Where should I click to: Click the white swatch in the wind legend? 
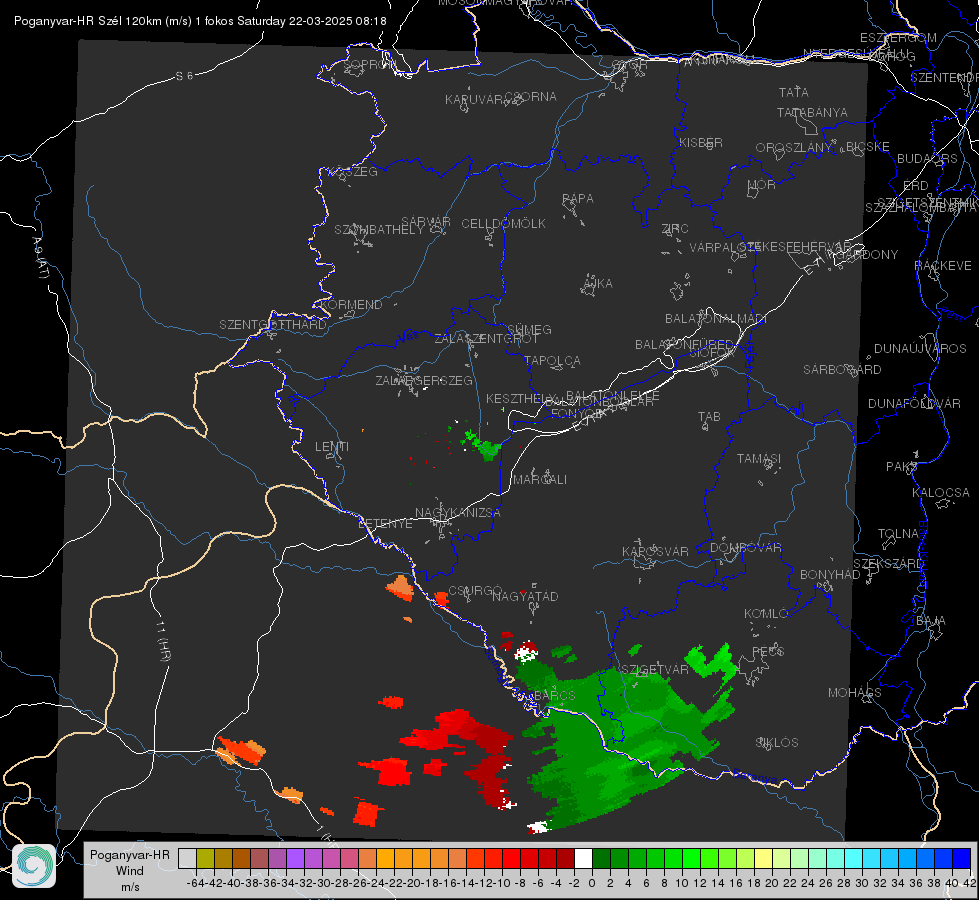583,858
